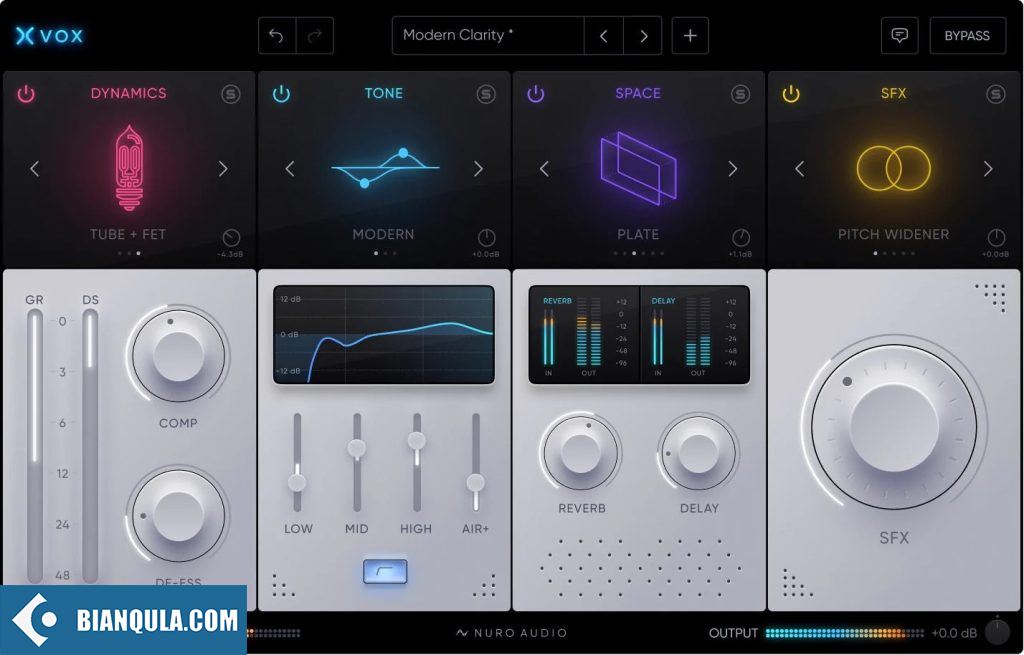
Task: Click the +0.0 dB output value
Action: pos(954,633)
